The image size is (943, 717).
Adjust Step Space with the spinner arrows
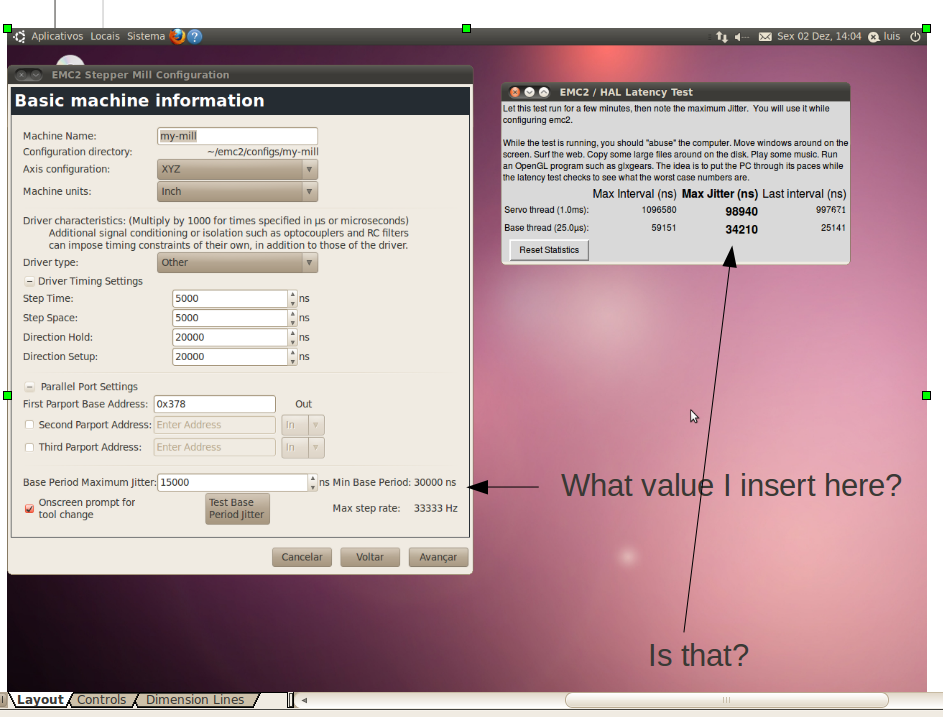point(292,318)
